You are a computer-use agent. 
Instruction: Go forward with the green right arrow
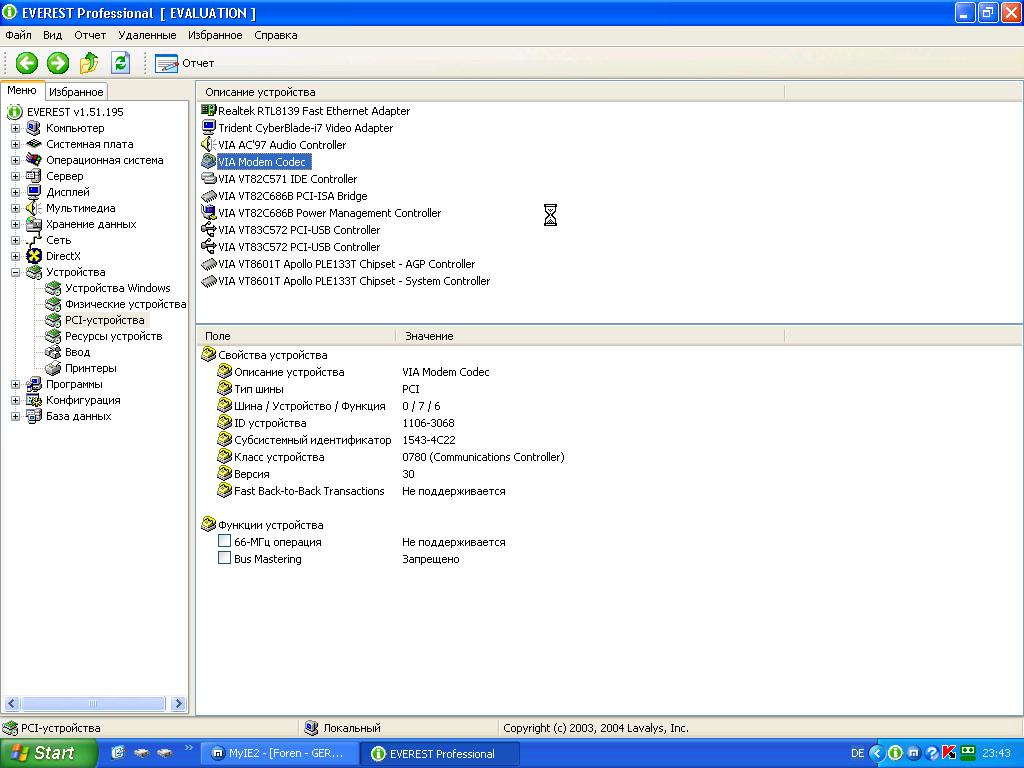pos(57,63)
